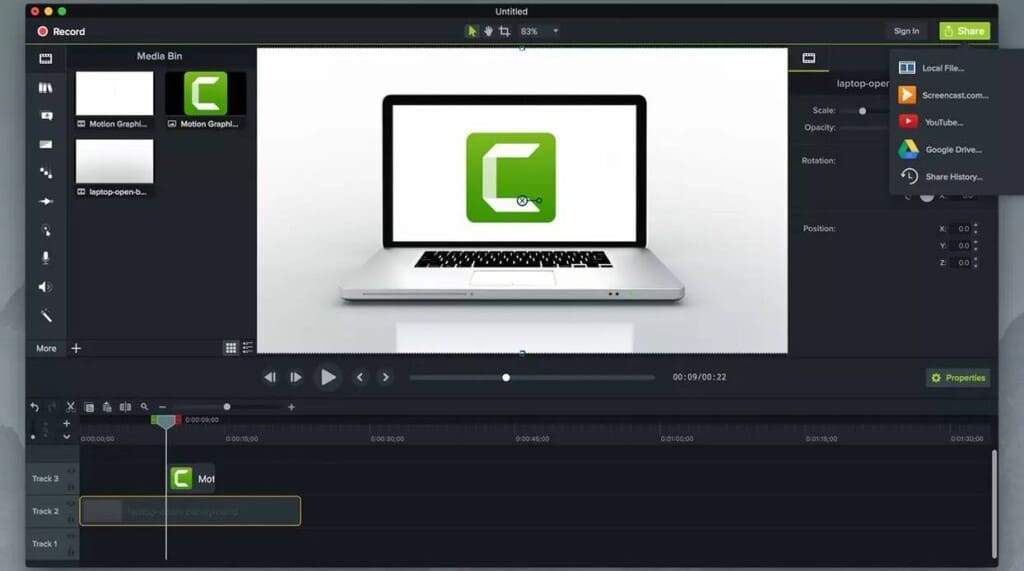Open the visual properties tab icon

pos(808,58)
